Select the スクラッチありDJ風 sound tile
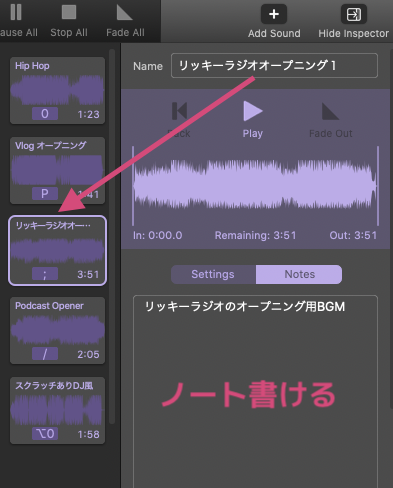The width and height of the screenshot is (393, 488). (58, 410)
